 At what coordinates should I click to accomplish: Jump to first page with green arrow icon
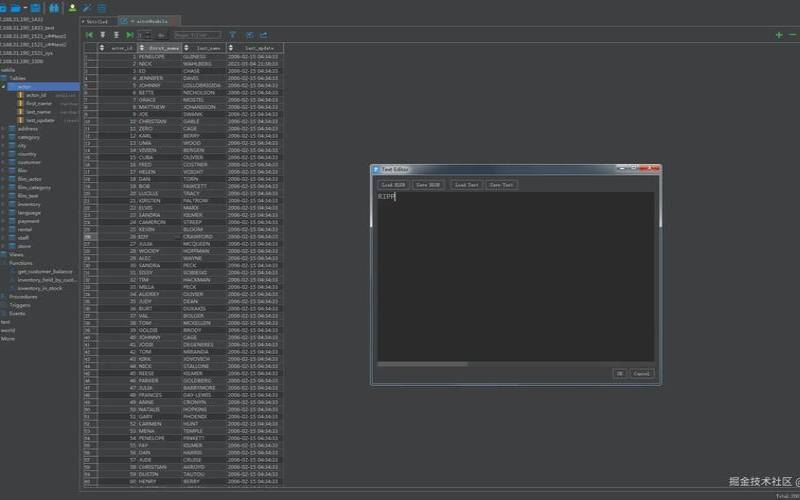(89, 35)
